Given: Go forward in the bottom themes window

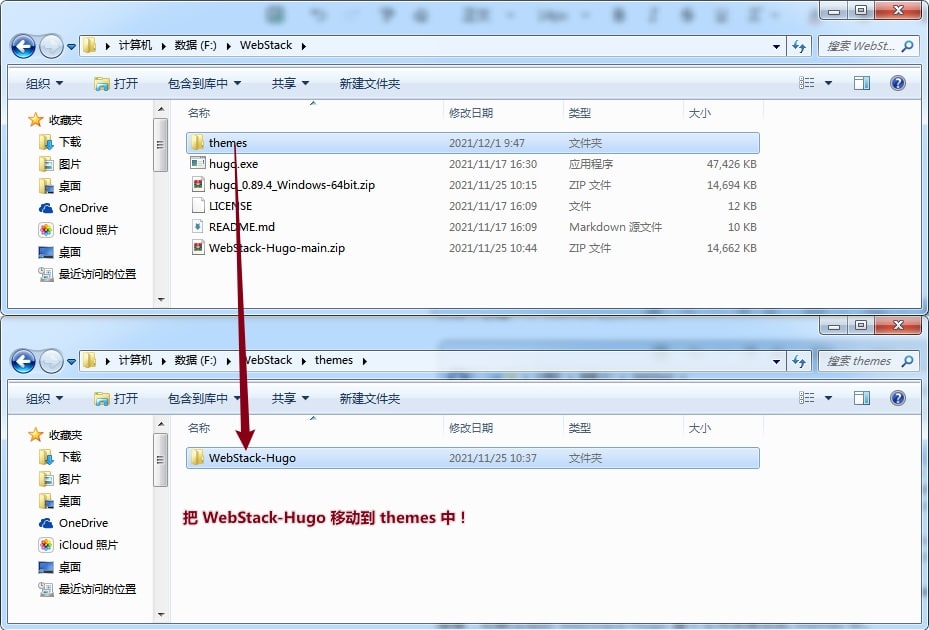Looking at the screenshot, I should coord(51,361).
